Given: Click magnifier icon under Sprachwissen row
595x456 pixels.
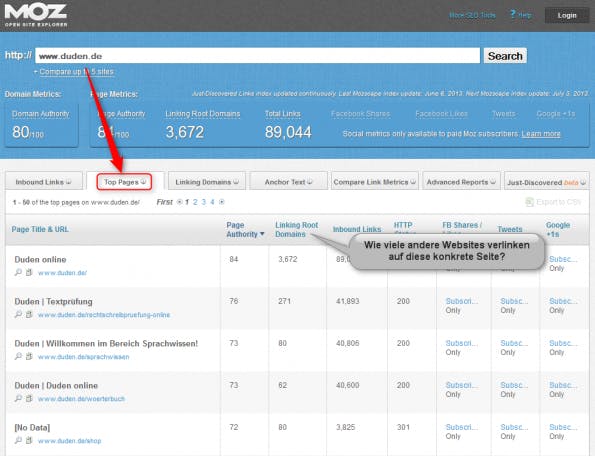Looking at the screenshot, I should coord(18,356).
